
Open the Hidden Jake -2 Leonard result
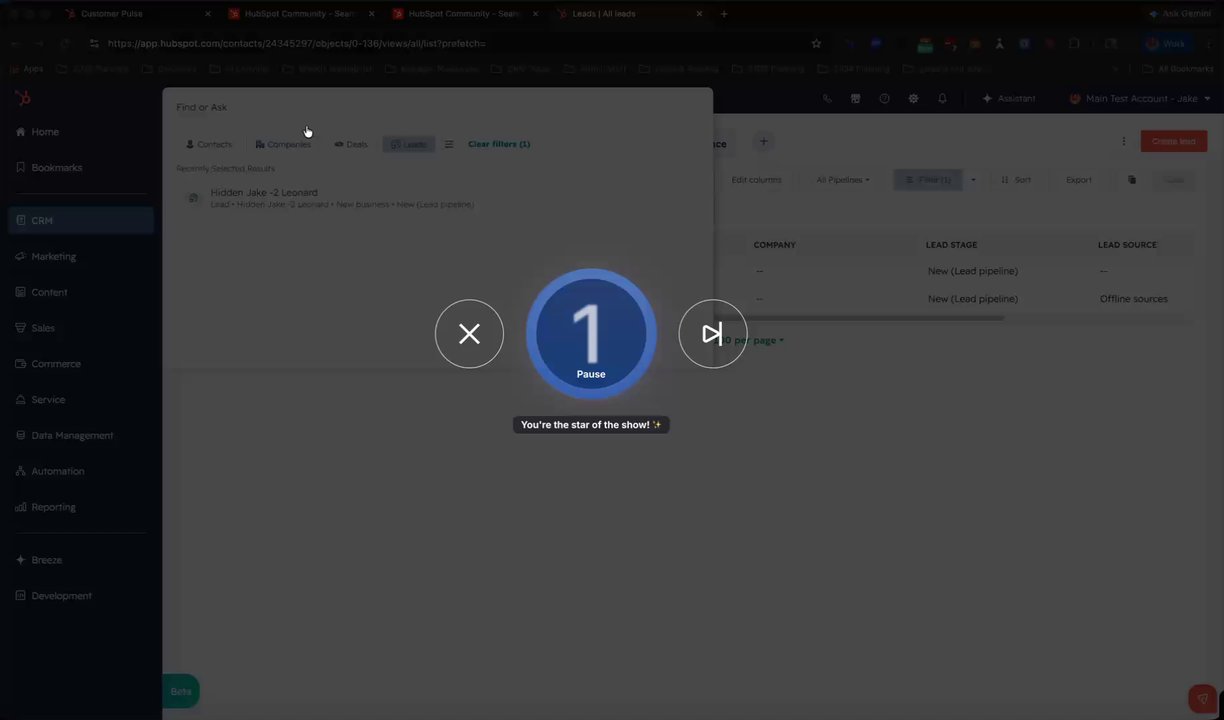point(438,198)
